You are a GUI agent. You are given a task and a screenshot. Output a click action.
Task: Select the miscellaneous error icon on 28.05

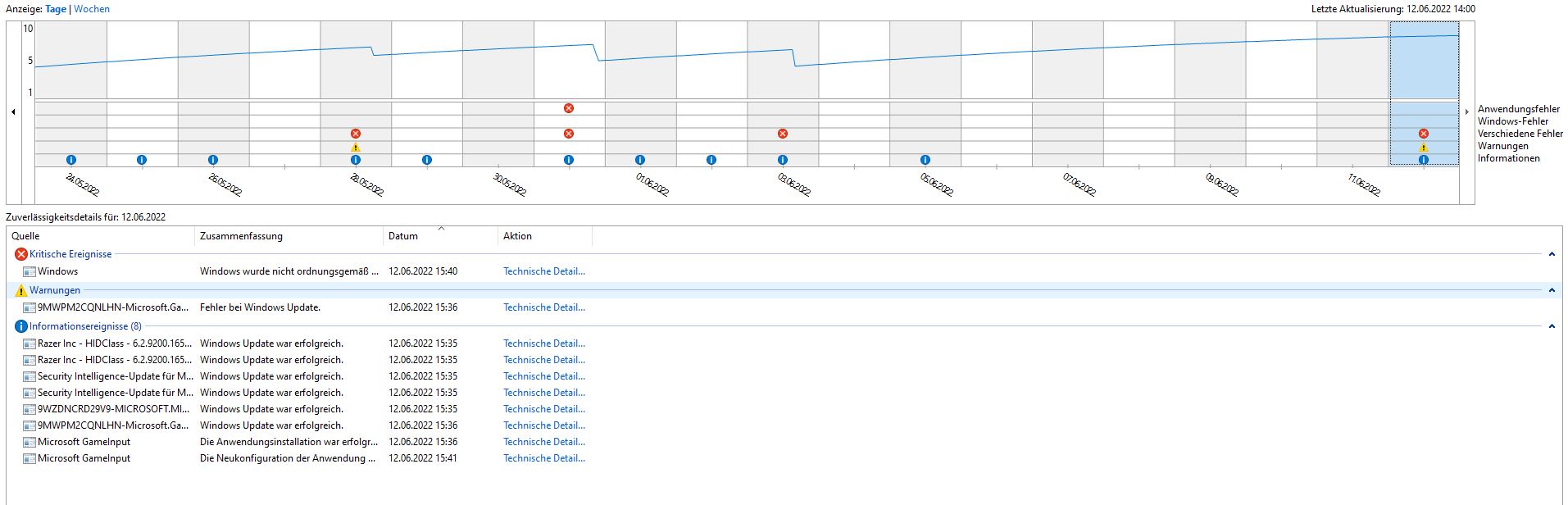click(x=356, y=134)
